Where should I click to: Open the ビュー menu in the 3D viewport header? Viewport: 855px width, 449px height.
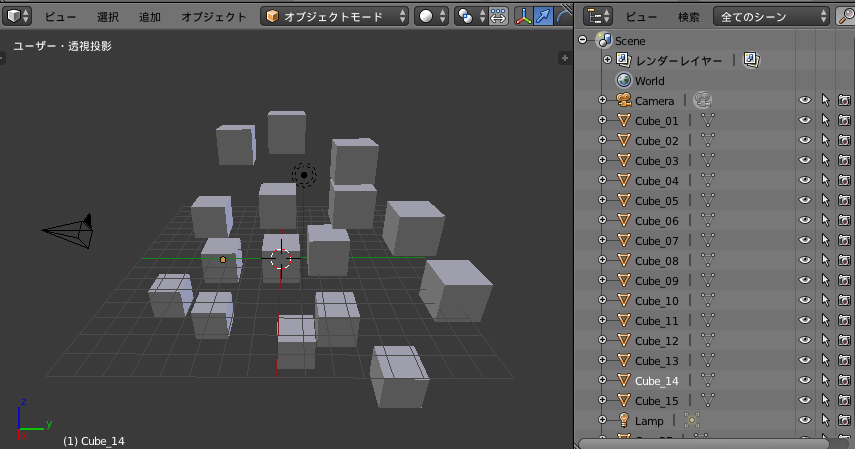point(59,17)
